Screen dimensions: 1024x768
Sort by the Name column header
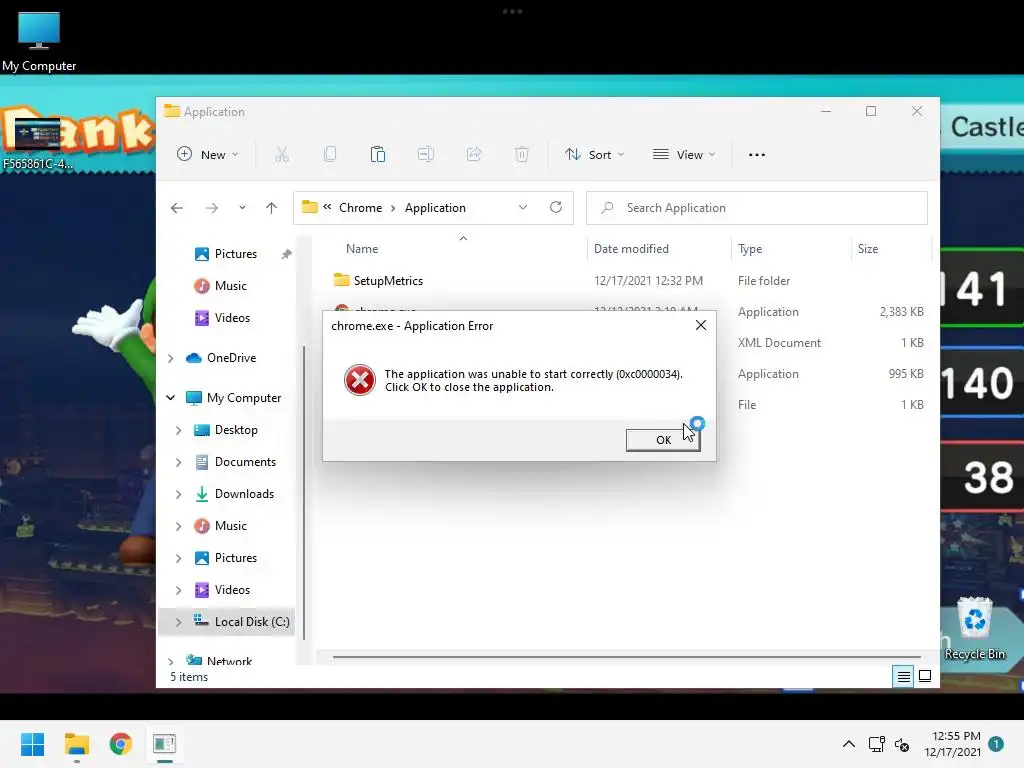click(362, 249)
